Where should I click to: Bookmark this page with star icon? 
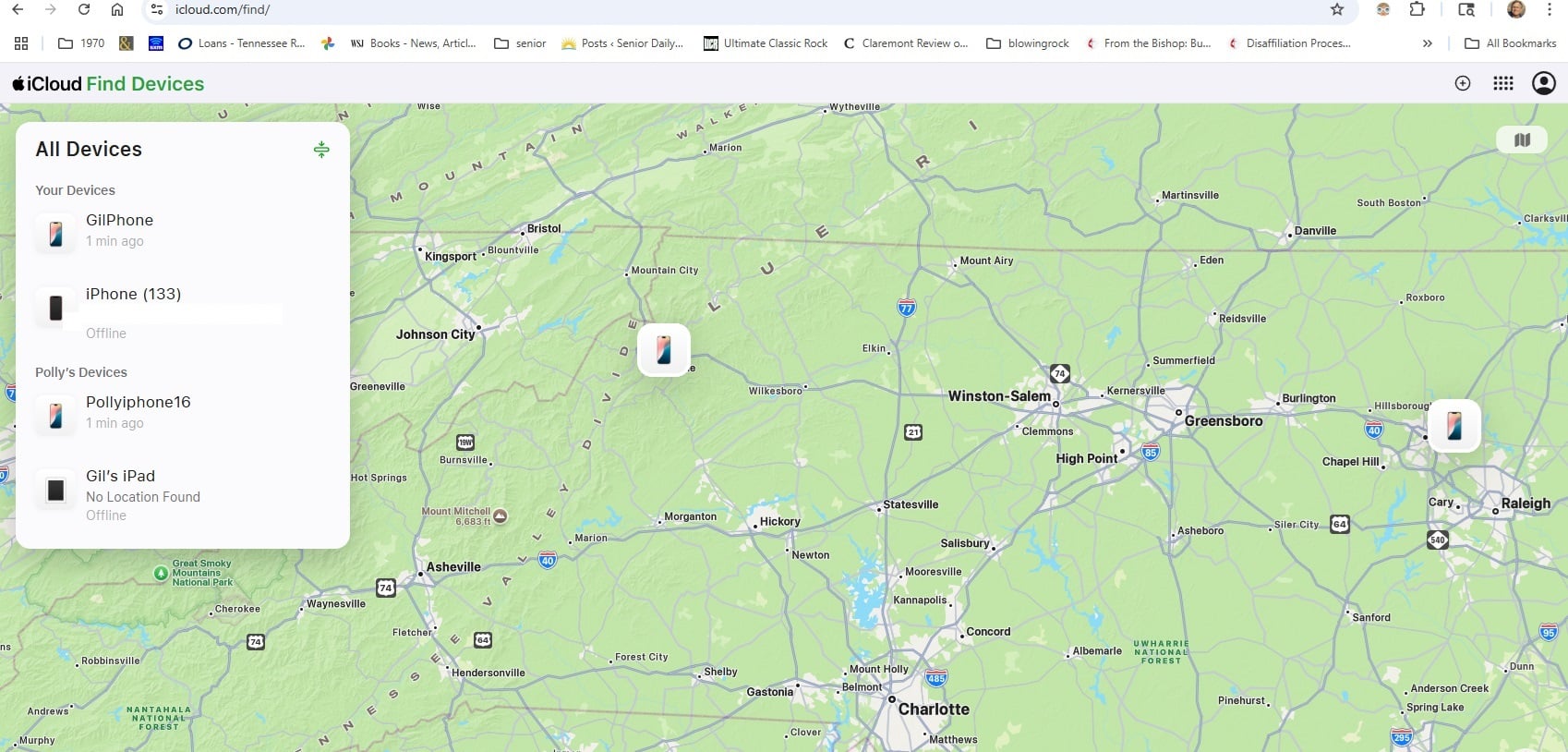coord(1337,9)
